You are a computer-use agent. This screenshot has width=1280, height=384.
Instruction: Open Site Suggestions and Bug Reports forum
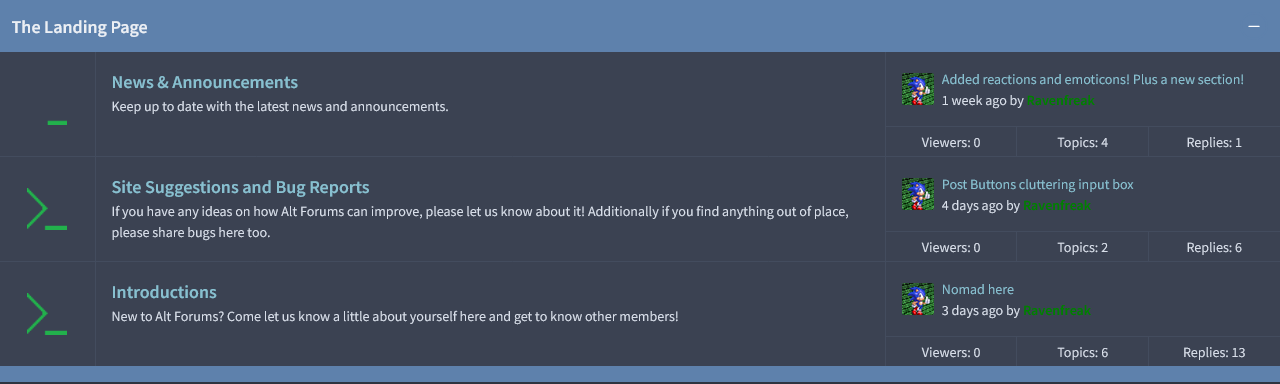pos(241,187)
